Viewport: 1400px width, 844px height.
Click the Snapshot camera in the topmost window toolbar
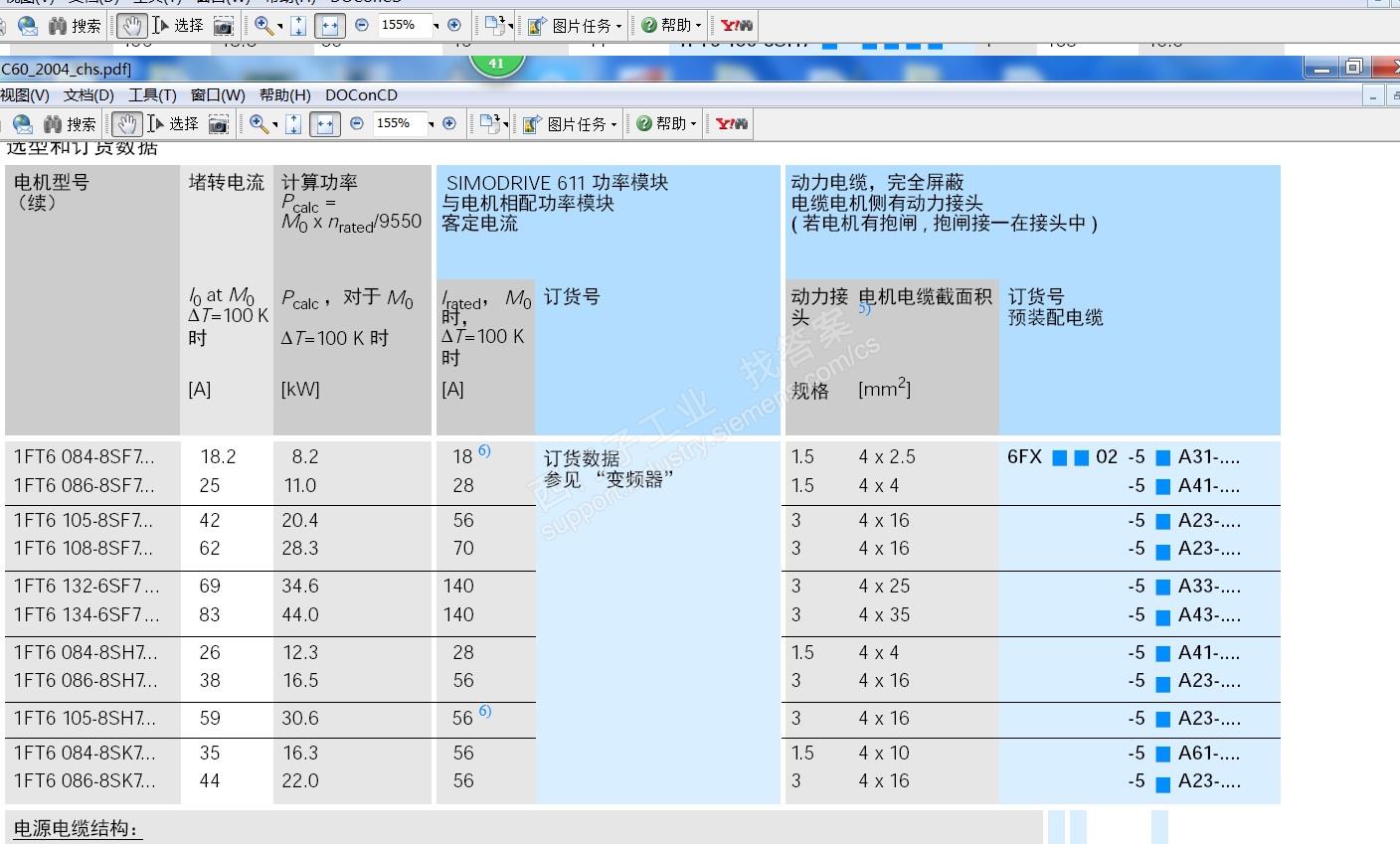pyautogui.click(x=224, y=25)
